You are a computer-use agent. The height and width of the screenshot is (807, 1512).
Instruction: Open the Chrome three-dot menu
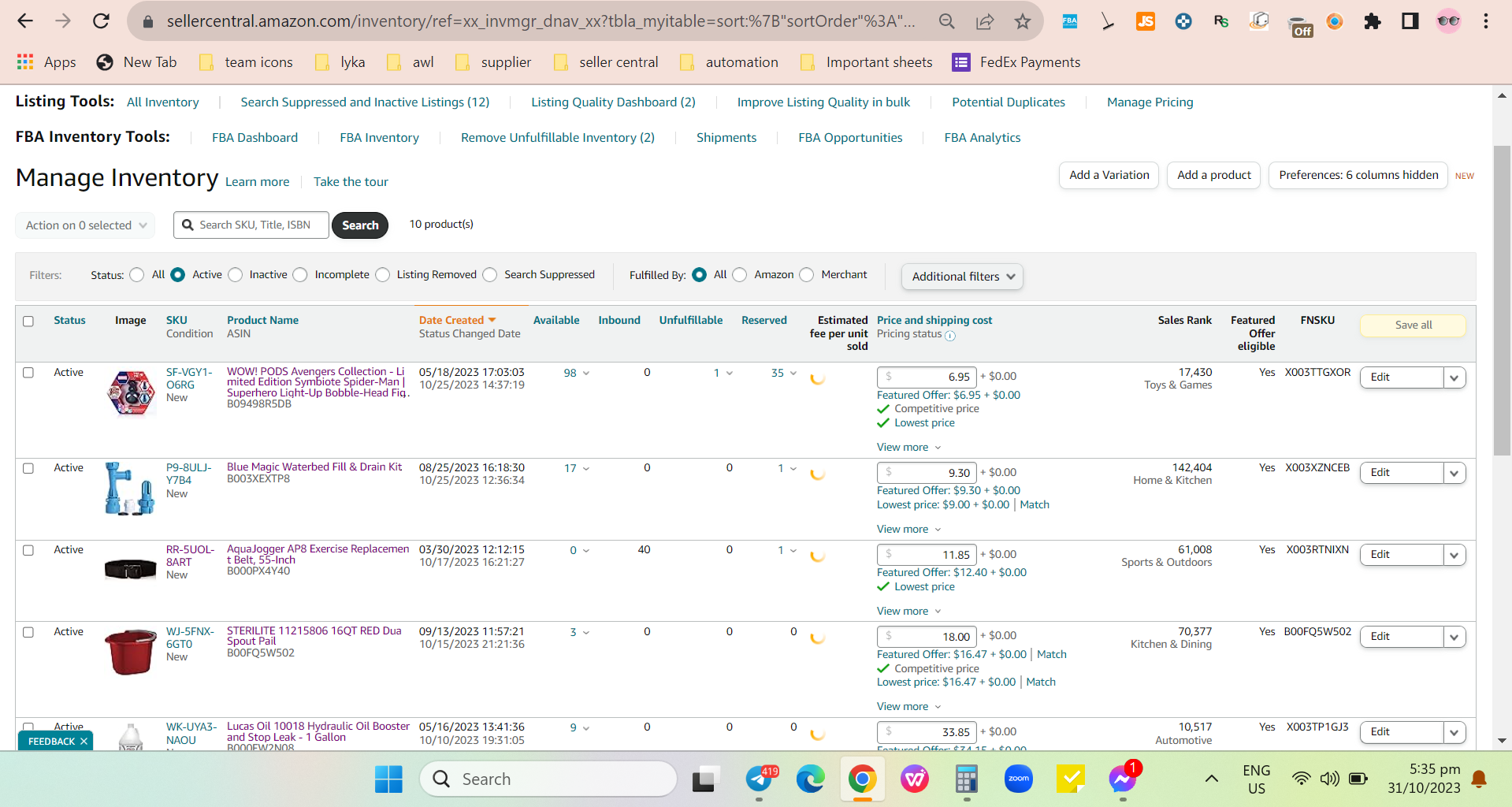[x=1486, y=21]
